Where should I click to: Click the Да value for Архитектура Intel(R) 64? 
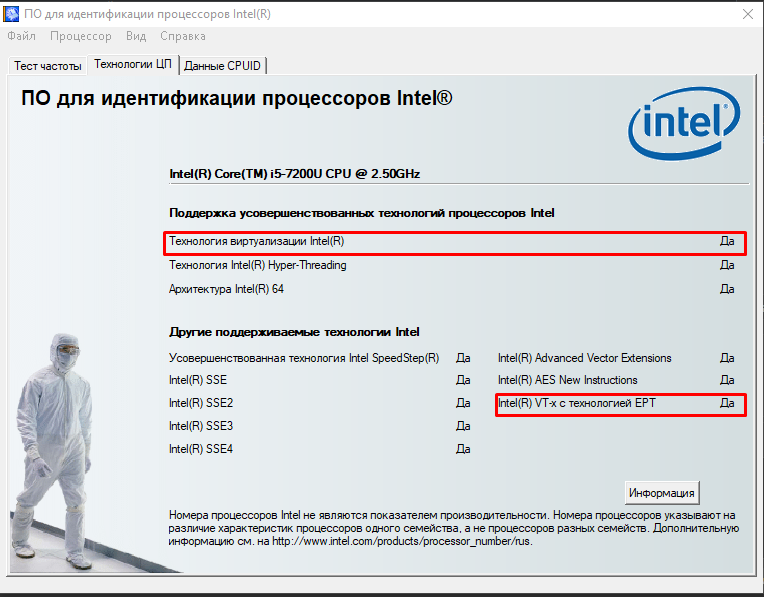click(x=727, y=289)
